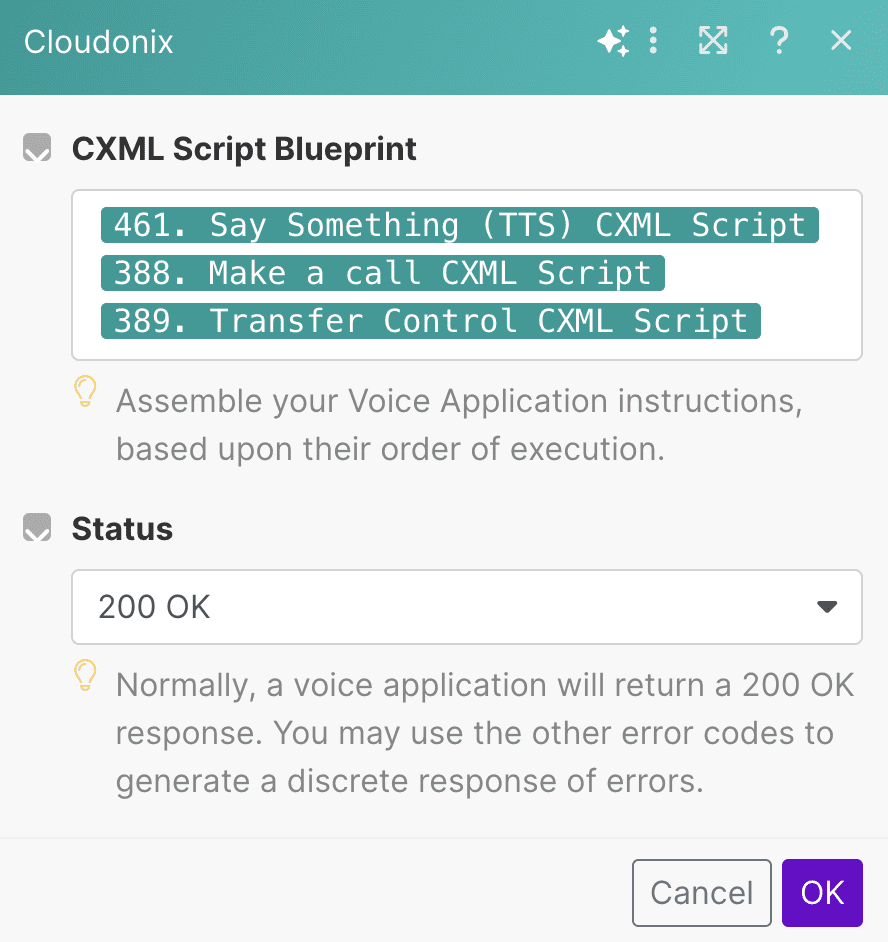
Task: Toggle mapping mode for the Status field
Action: click(x=36, y=527)
